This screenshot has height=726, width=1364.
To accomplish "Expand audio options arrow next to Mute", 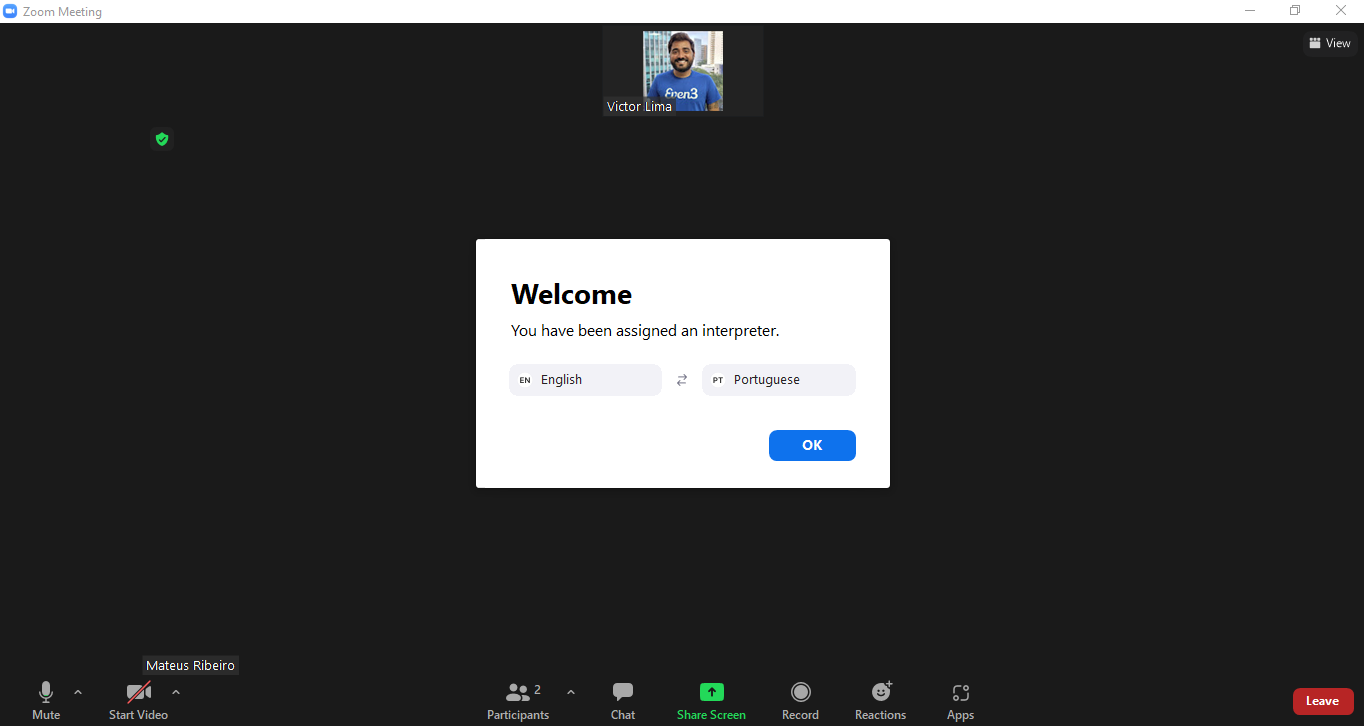I will (78, 692).
